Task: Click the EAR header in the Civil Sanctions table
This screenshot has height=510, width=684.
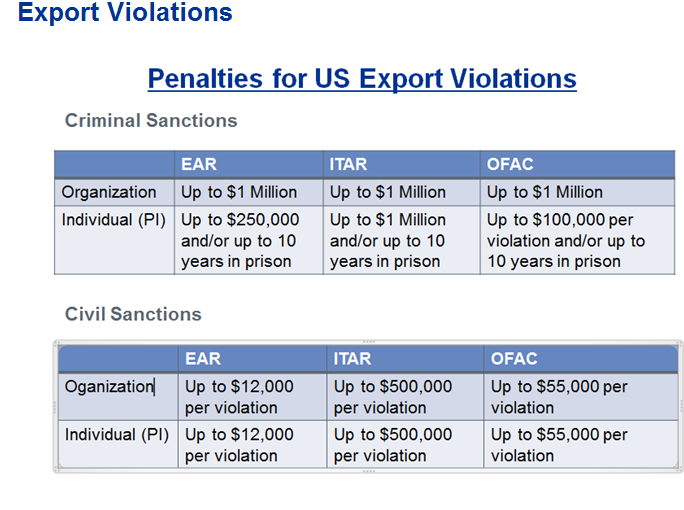Action: (x=203, y=358)
